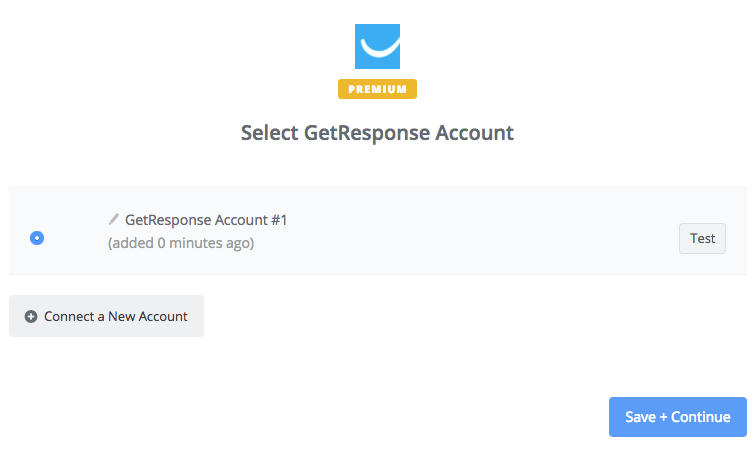The image size is (755, 457).
Task: Click the plus icon beside Connect a New Account
Action: pyautogui.click(x=31, y=316)
